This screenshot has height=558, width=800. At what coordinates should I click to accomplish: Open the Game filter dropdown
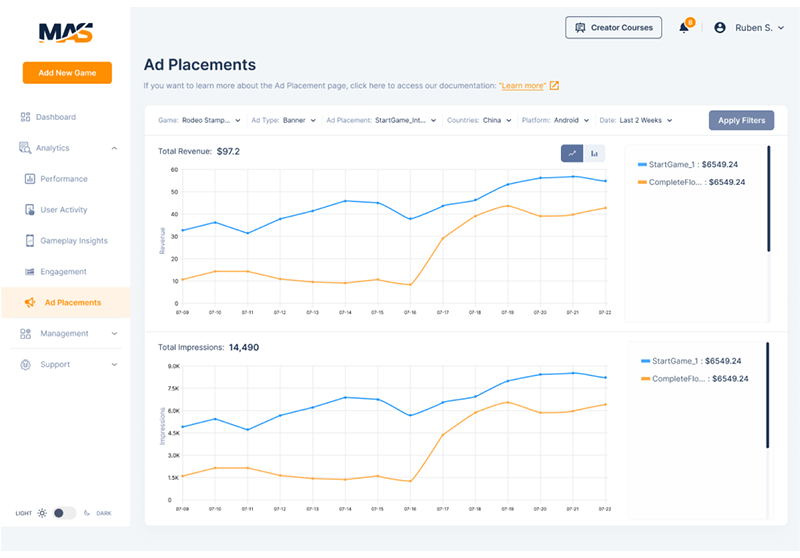200,120
